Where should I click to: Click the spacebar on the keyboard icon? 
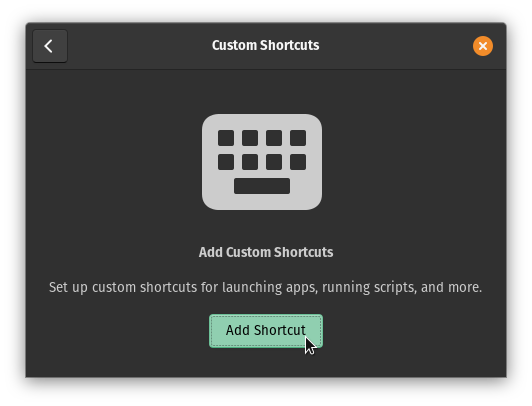tap(262, 186)
